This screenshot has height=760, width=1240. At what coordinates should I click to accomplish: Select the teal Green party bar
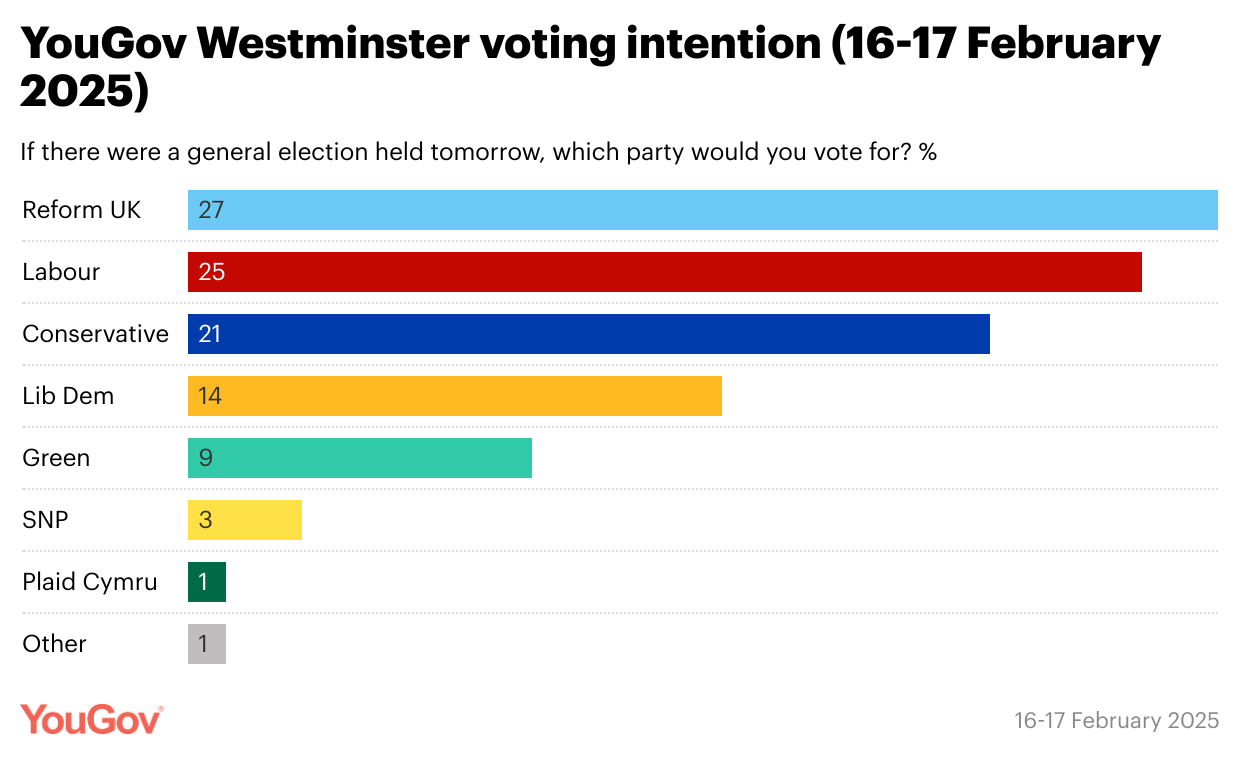click(x=360, y=458)
